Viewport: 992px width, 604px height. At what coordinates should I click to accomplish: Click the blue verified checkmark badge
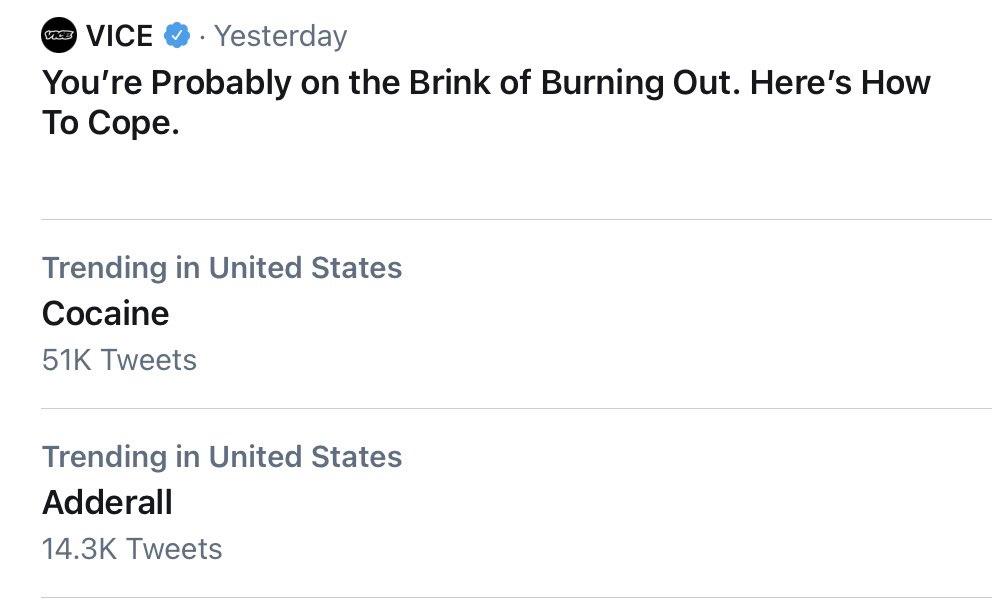(177, 37)
